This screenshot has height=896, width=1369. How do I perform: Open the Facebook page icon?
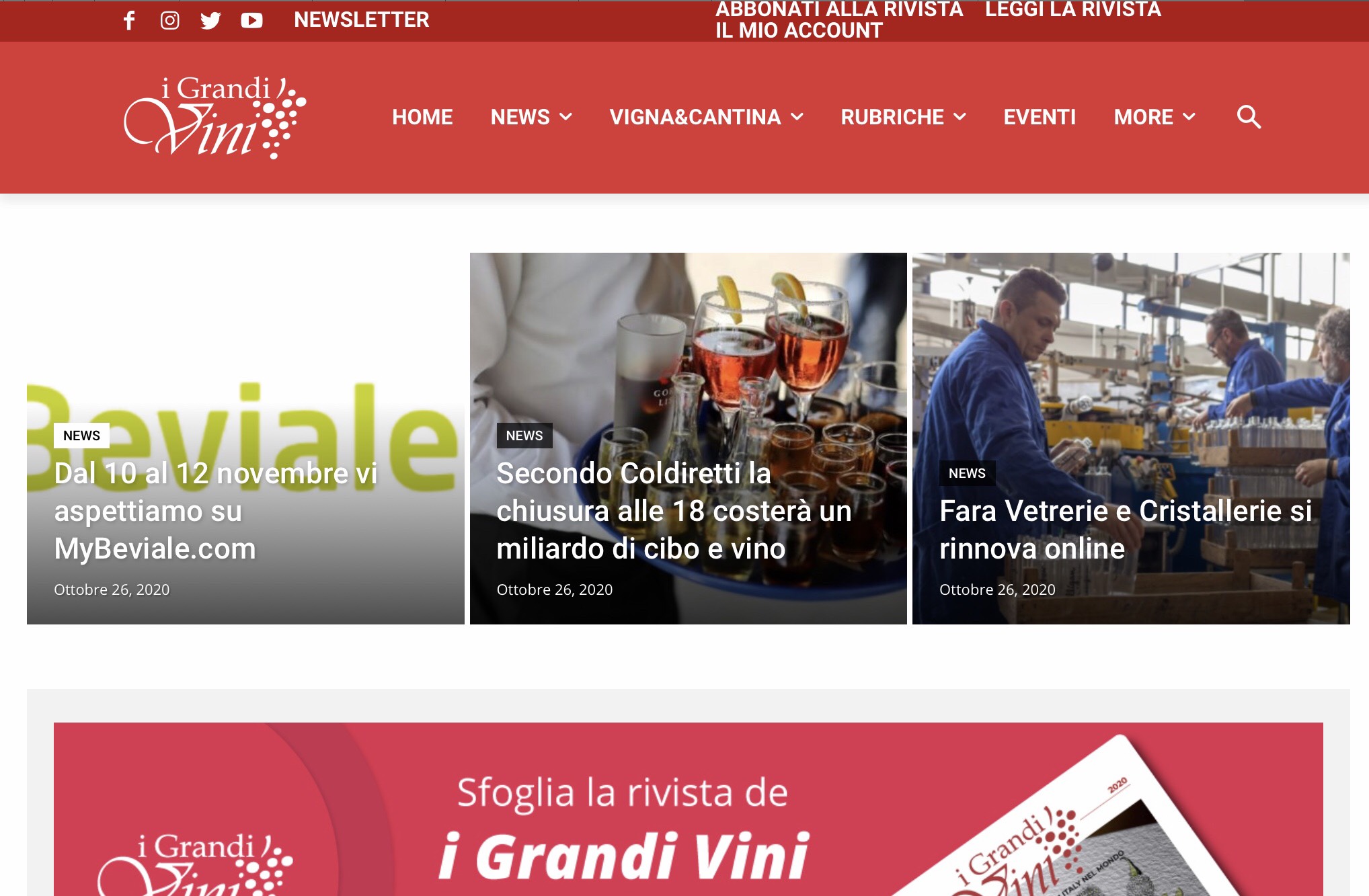(129, 20)
